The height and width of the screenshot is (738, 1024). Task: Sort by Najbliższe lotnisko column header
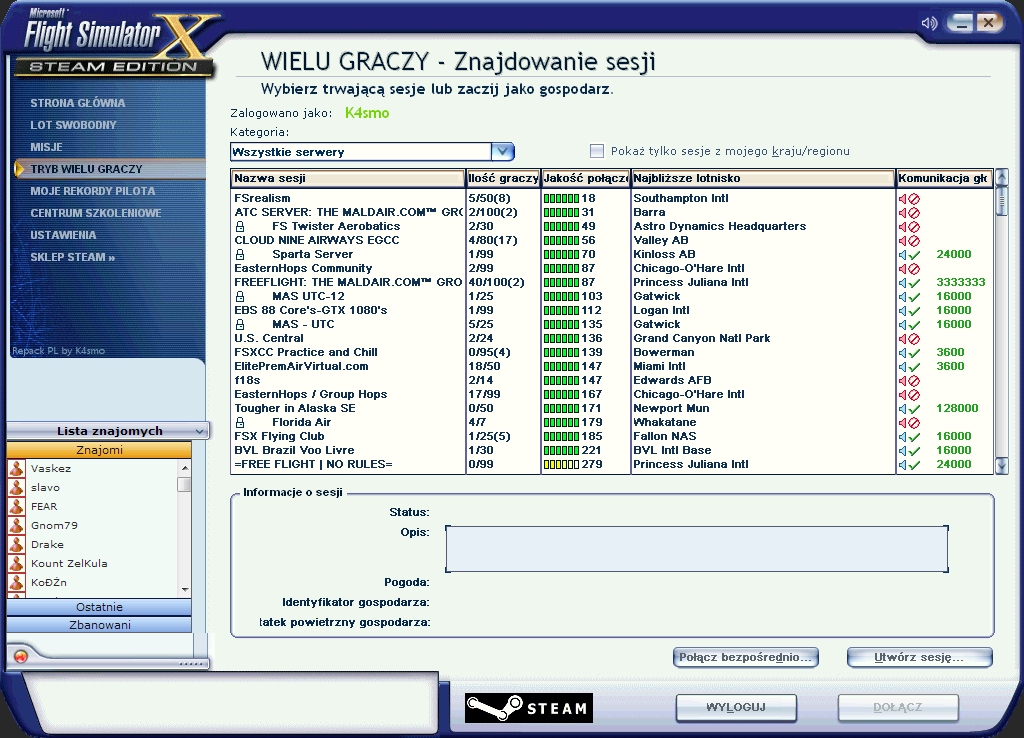click(x=763, y=178)
